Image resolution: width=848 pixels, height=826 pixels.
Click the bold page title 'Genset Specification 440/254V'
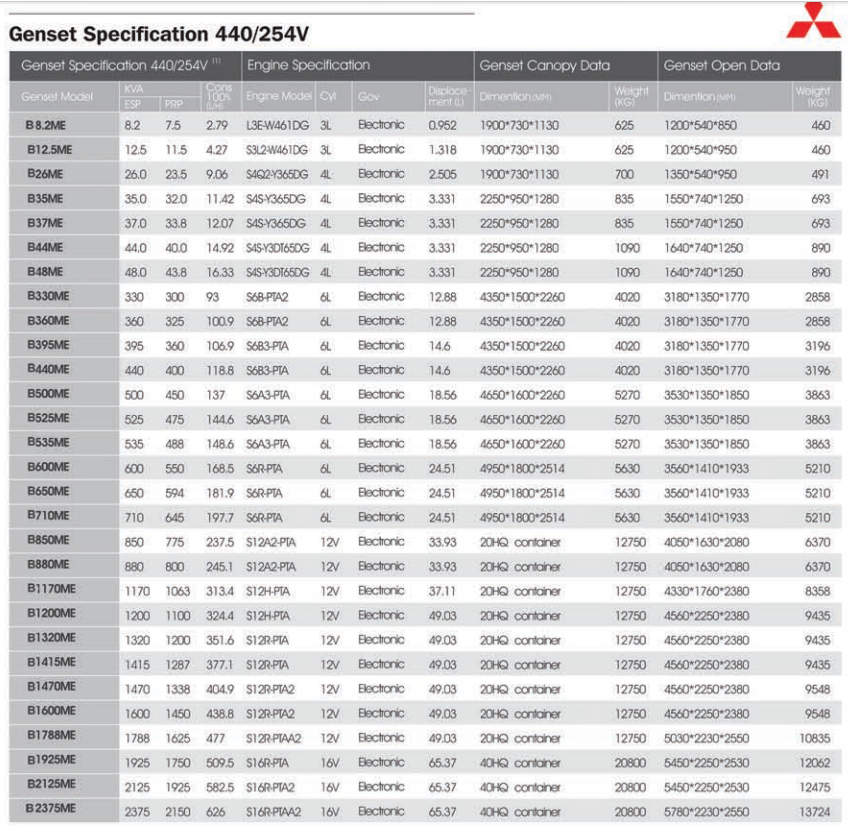(x=159, y=34)
